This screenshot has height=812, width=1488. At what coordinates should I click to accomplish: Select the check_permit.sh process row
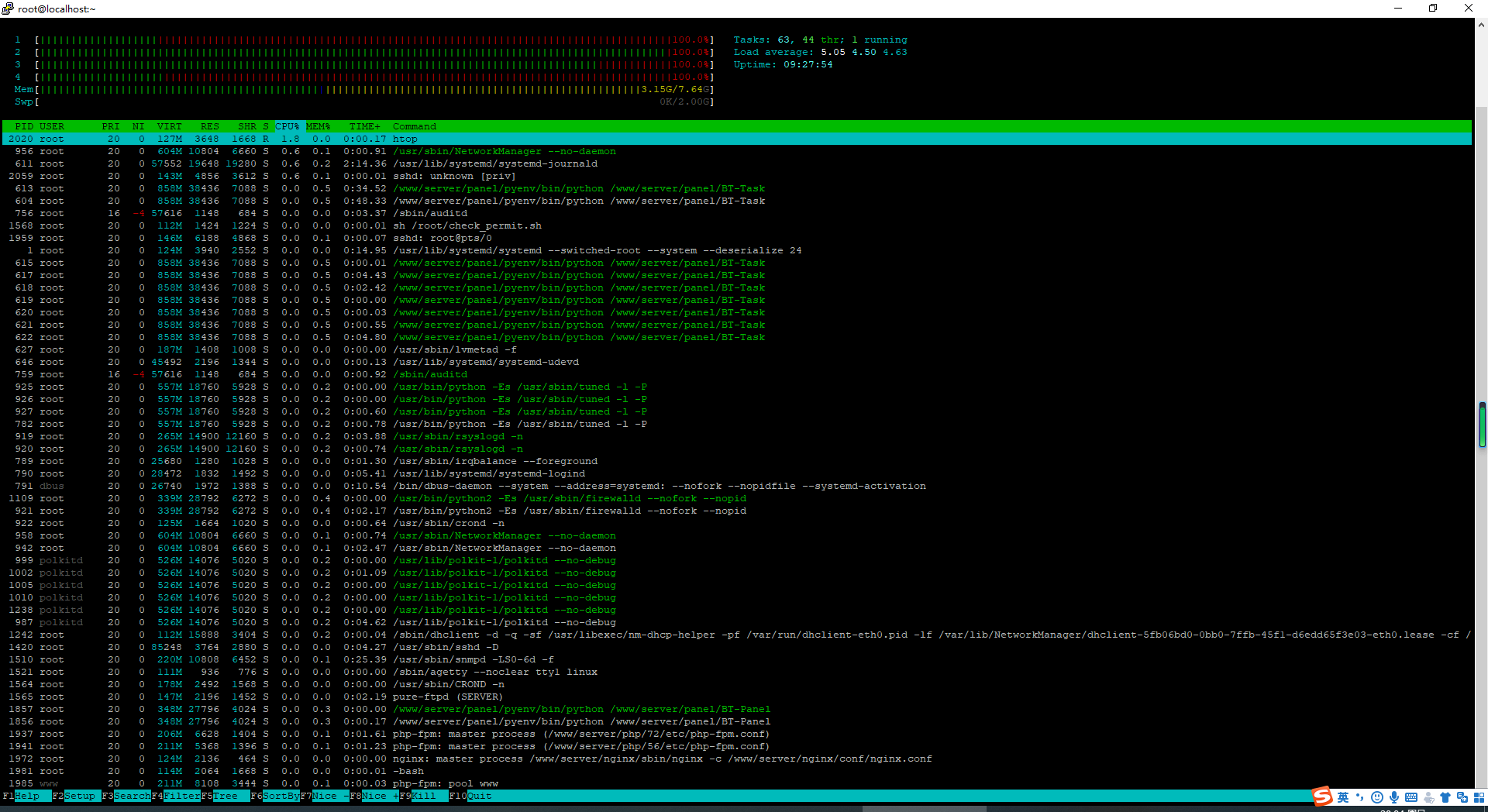point(737,225)
